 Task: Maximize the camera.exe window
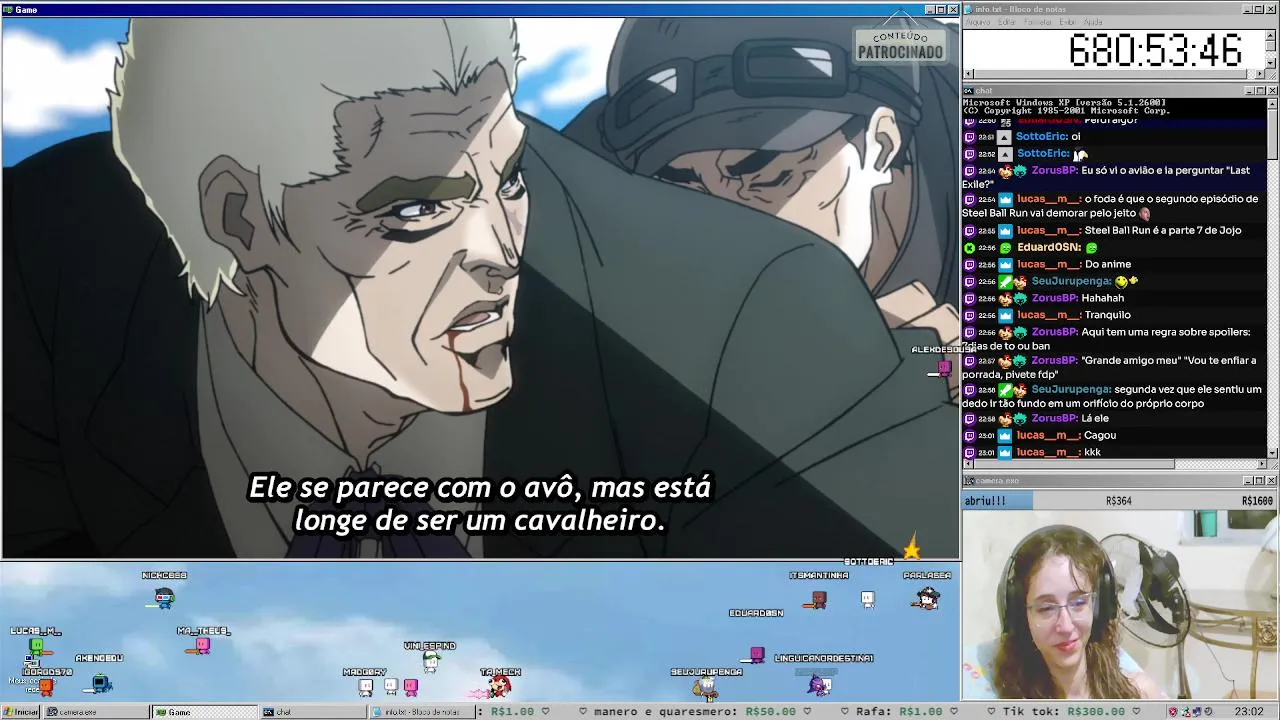pos(1259,481)
